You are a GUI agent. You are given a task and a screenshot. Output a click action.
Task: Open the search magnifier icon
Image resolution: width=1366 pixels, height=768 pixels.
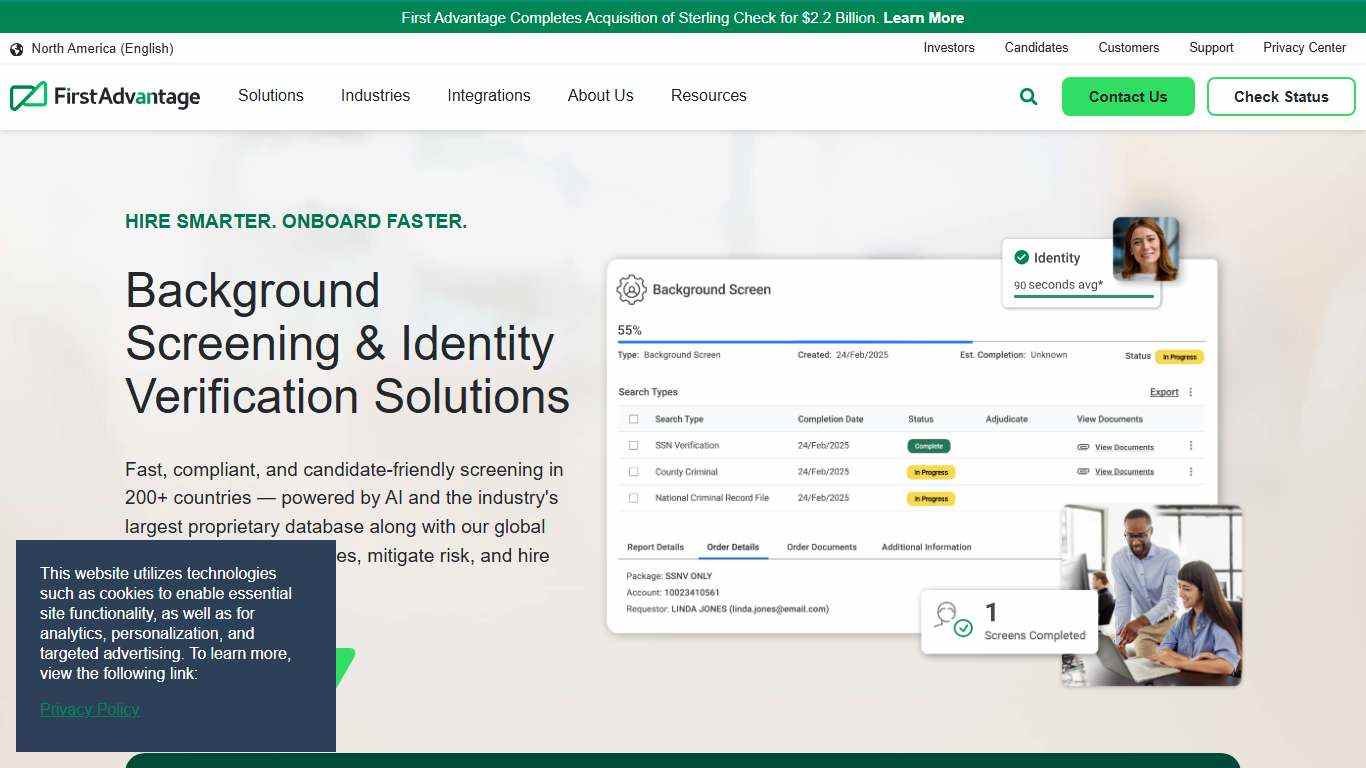[1028, 96]
